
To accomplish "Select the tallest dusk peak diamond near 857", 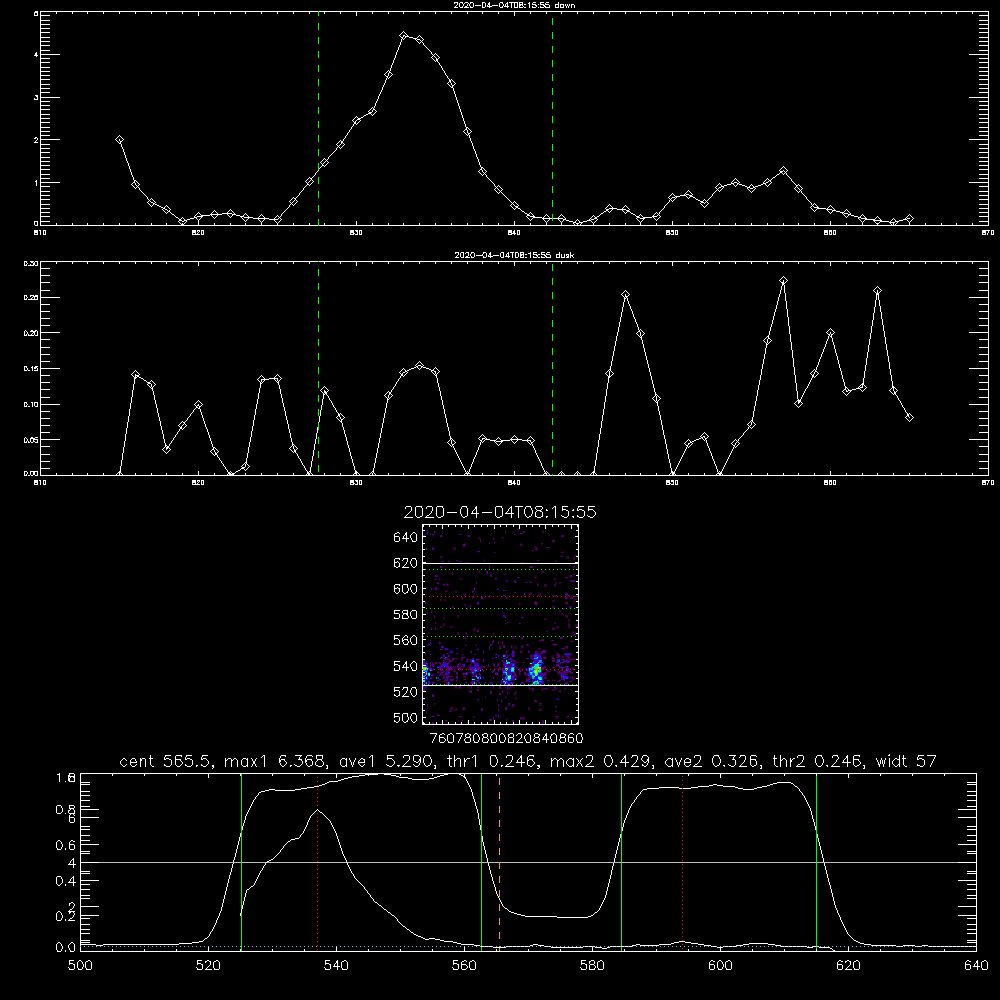I will (784, 281).
